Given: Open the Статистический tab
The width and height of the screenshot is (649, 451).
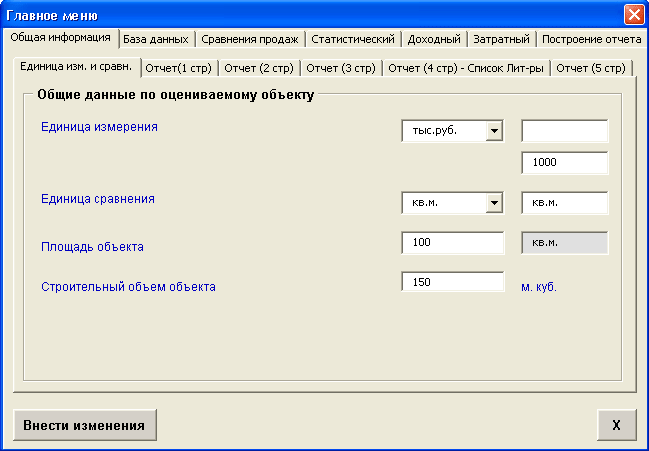Looking at the screenshot, I should coord(354,39).
